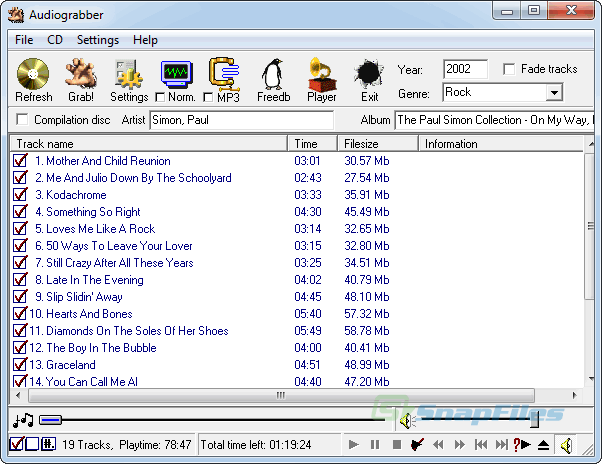Sort by the Time column header
This screenshot has width=602, height=464.
click(313, 144)
